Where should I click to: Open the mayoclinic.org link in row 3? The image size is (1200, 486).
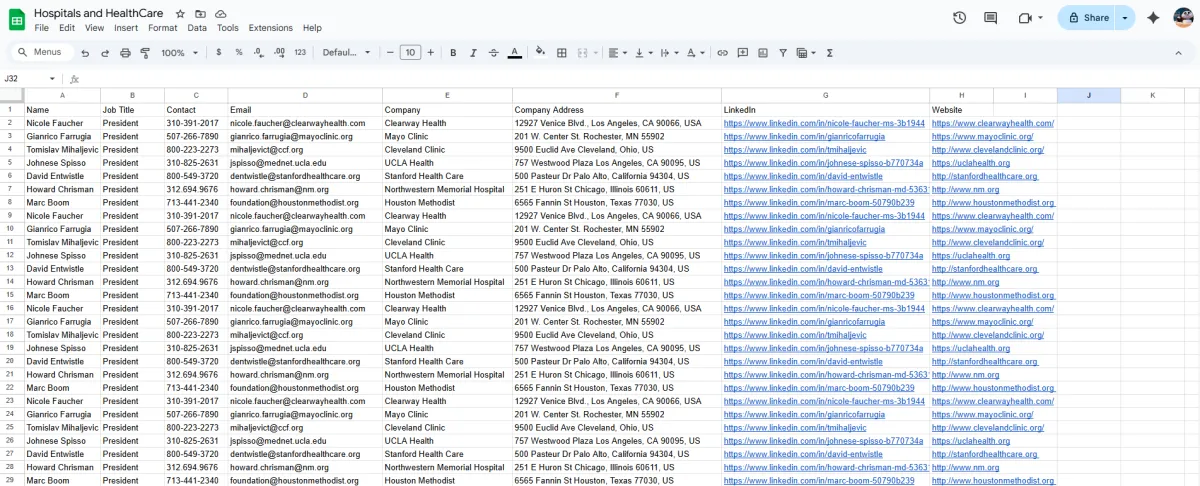pos(982,136)
